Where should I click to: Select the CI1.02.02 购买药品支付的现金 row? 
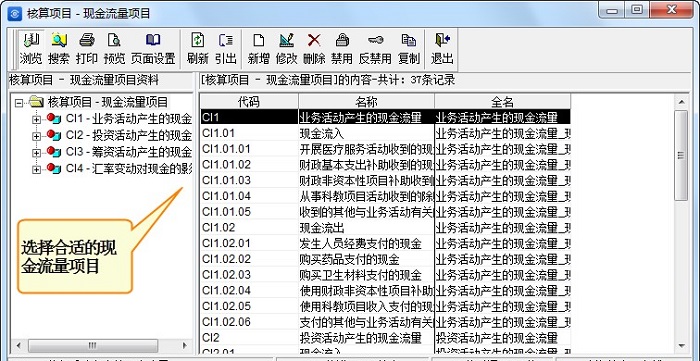[x=385, y=259]
